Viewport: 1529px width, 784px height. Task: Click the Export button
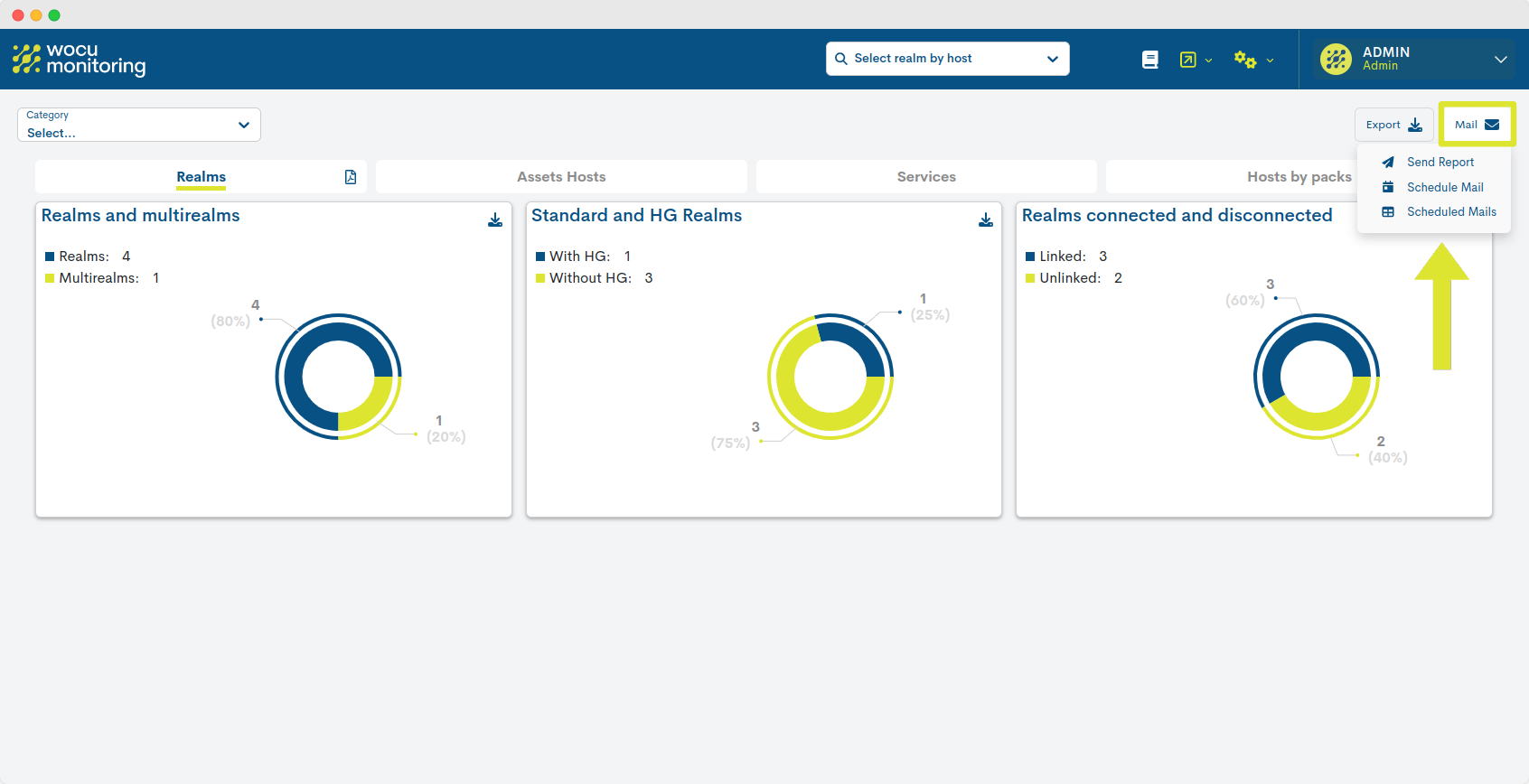[x=1393, y=125]
